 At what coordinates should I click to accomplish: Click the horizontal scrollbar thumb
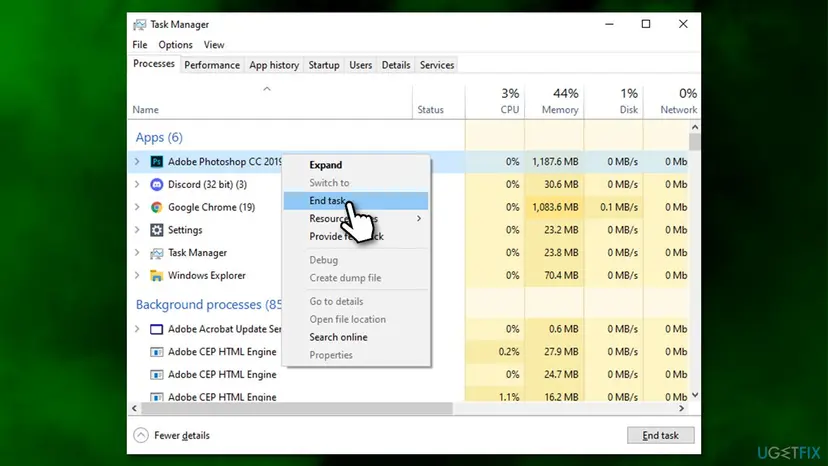[297, 408]
